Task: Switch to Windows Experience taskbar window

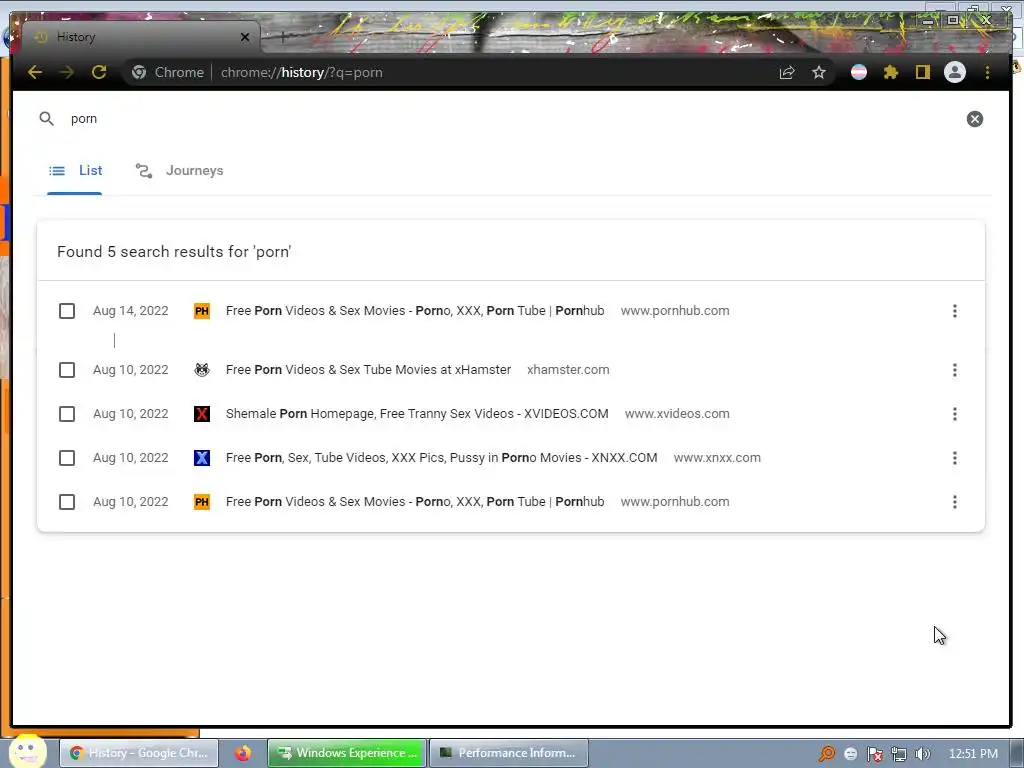Action: pos(347,753)
